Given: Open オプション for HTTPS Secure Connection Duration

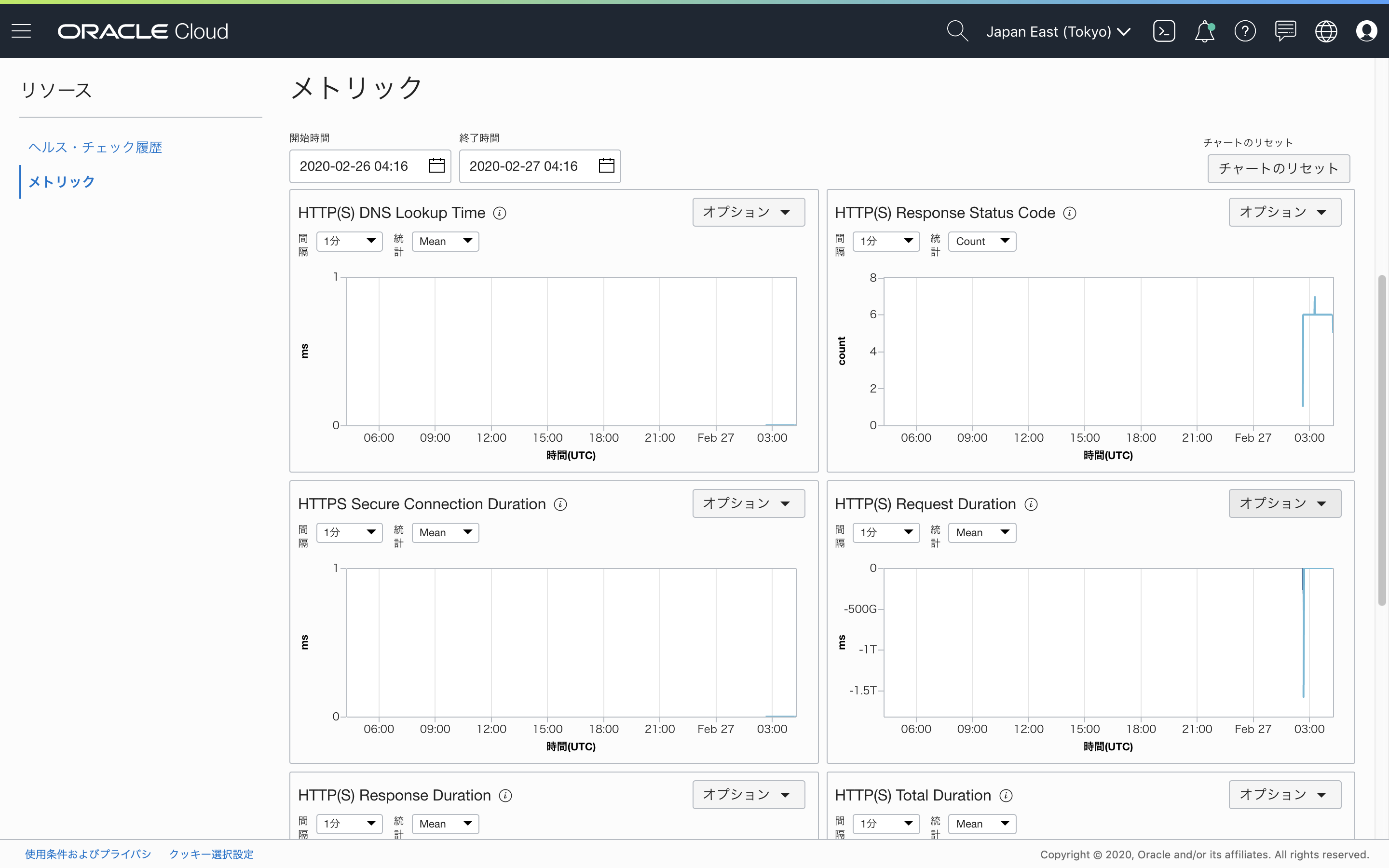Looking at the screenshot, I should (749, 503).
